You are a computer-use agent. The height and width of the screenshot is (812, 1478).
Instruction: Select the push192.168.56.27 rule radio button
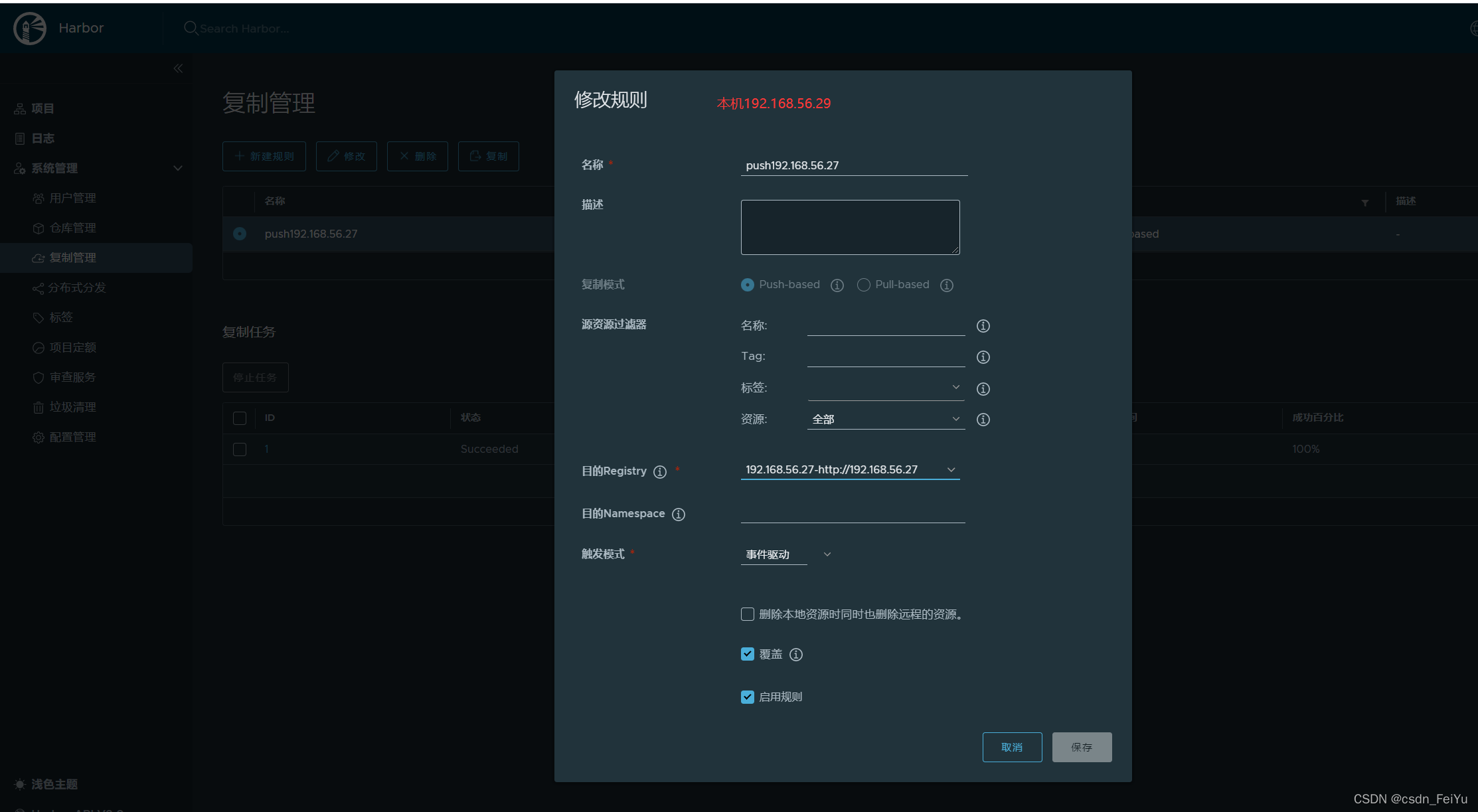240,234
